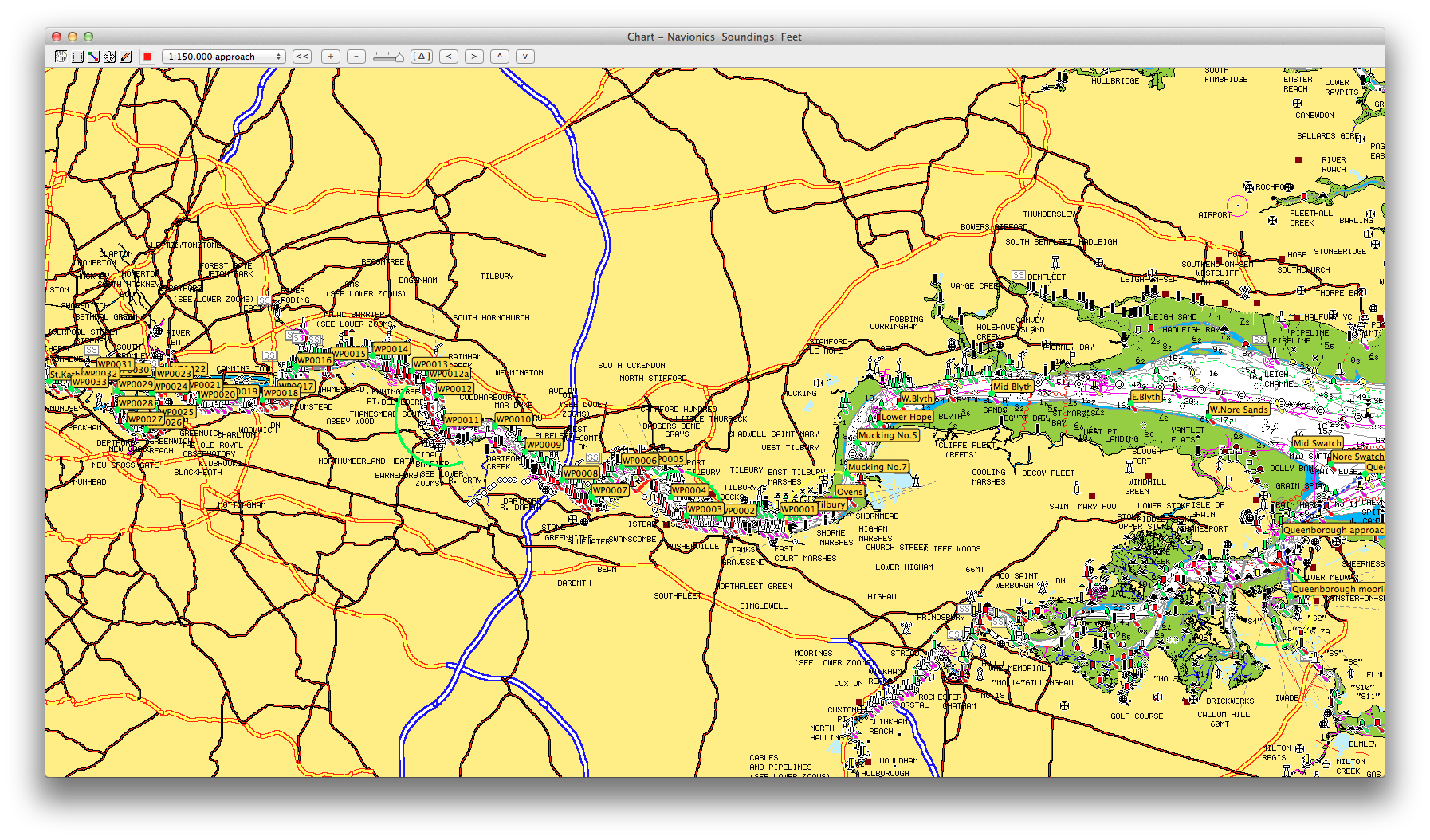Click the Mid Swatch waypoint label

[x=1318, y=443]
